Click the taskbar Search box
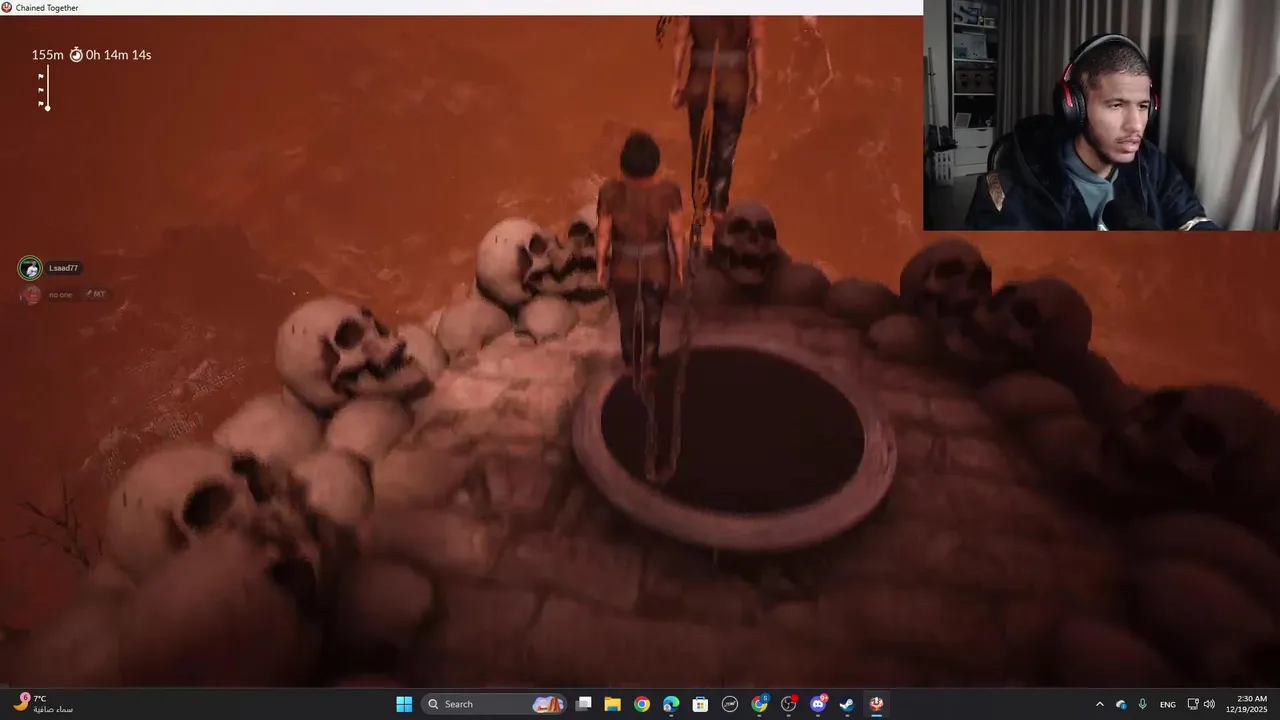The image size is (1280, 720). point(494,704)
